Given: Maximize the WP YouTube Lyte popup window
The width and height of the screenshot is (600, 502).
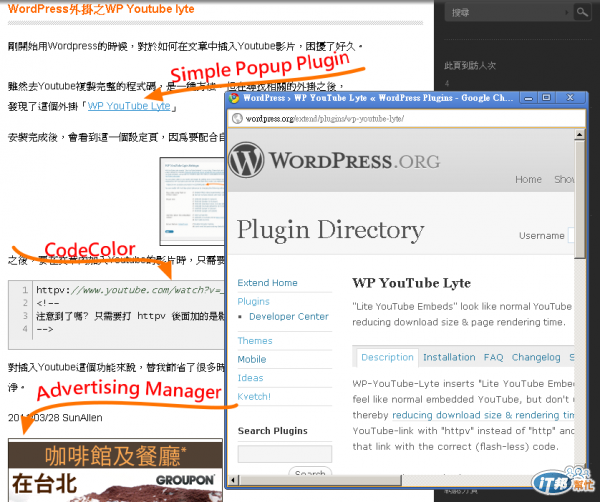Looking at the screenshot, I should (x=546, y=98).
